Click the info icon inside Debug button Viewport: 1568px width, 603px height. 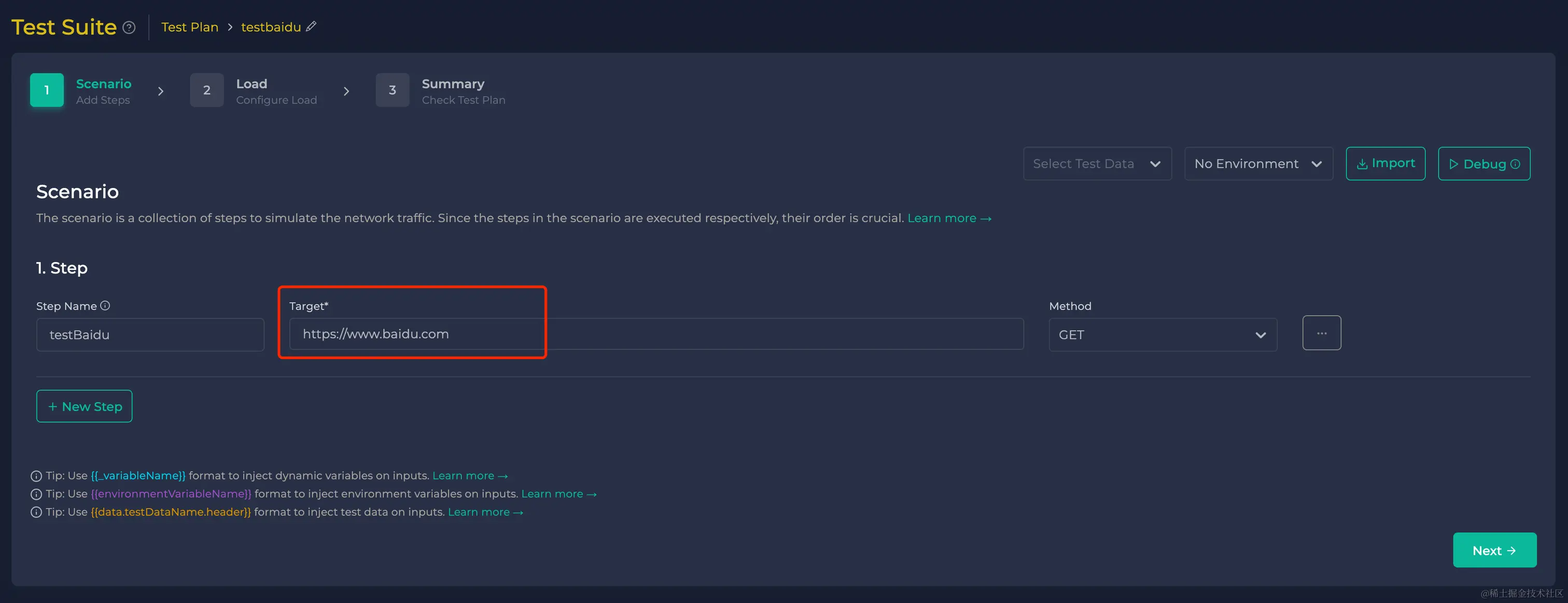[1515, 164]
